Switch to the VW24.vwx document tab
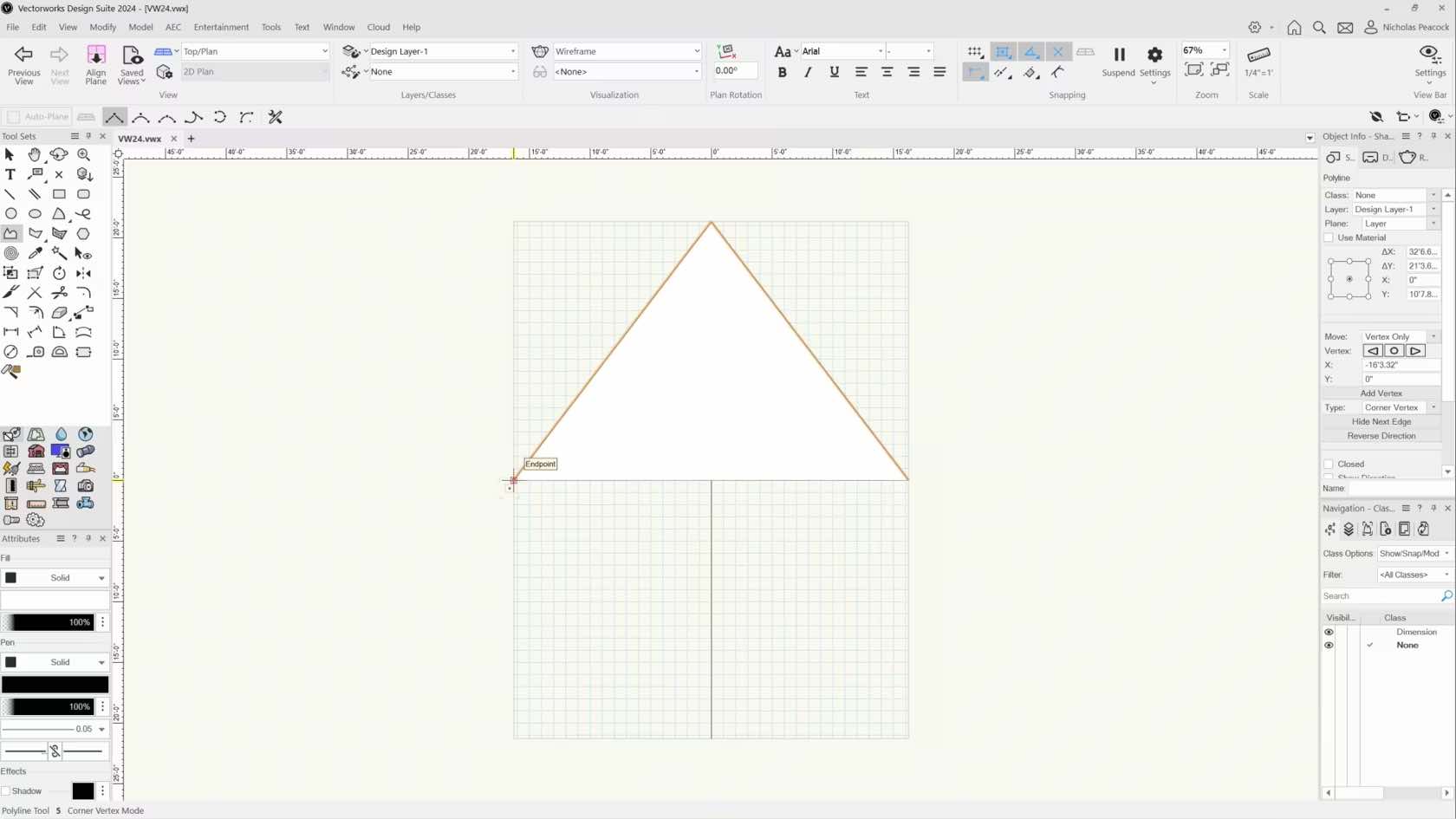The width and height of the screenshot is (1456, 819). tap(140, 139)
